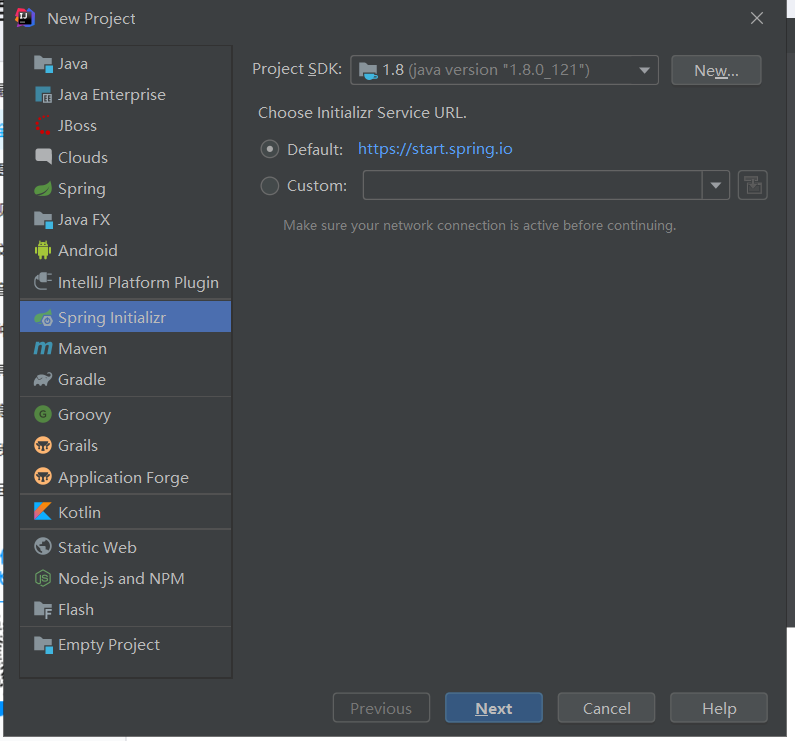Click the 'Default:' label

(315, 150)
